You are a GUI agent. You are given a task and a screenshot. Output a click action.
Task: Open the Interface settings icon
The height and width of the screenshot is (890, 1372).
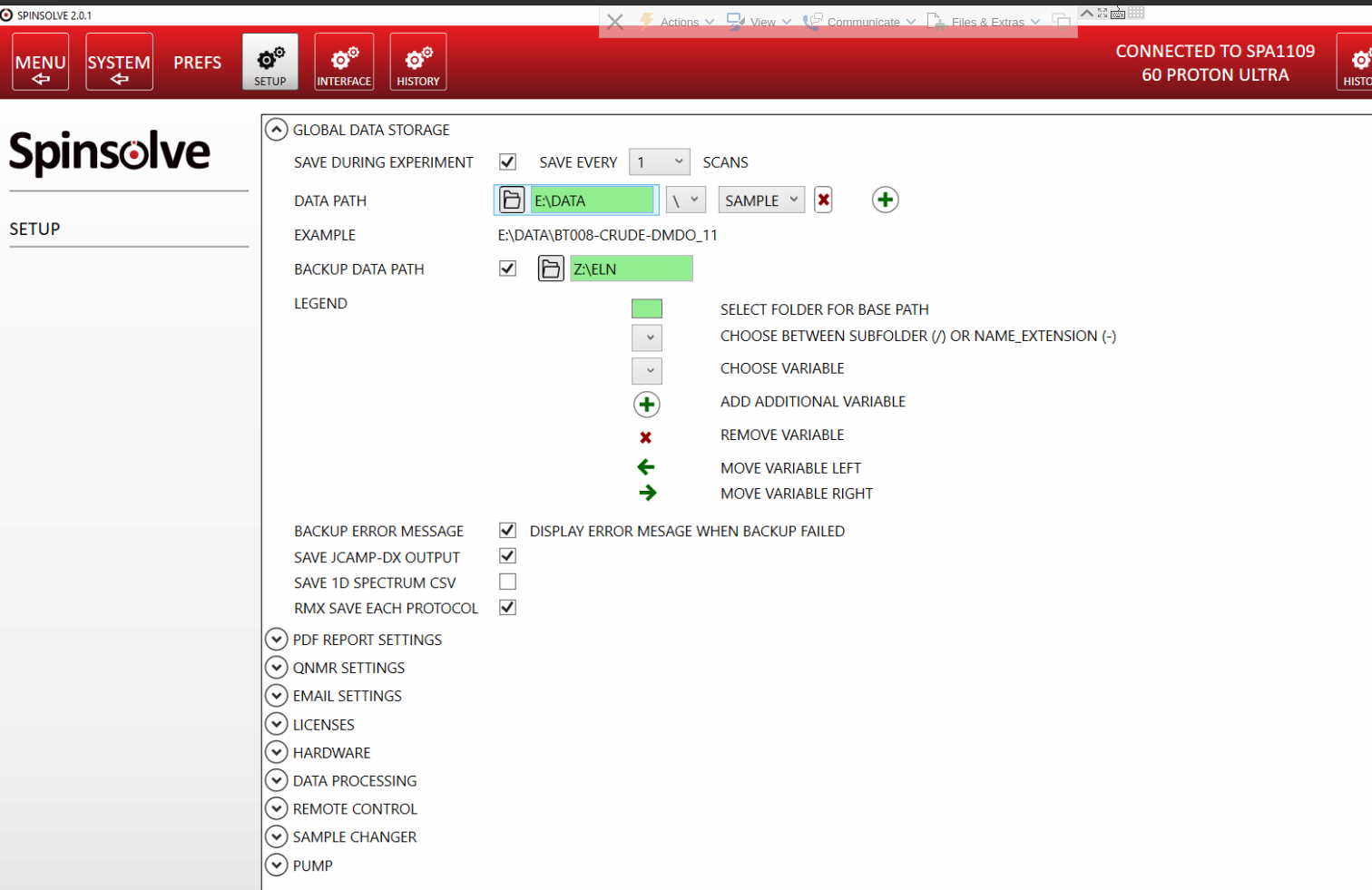pos(344,62)
